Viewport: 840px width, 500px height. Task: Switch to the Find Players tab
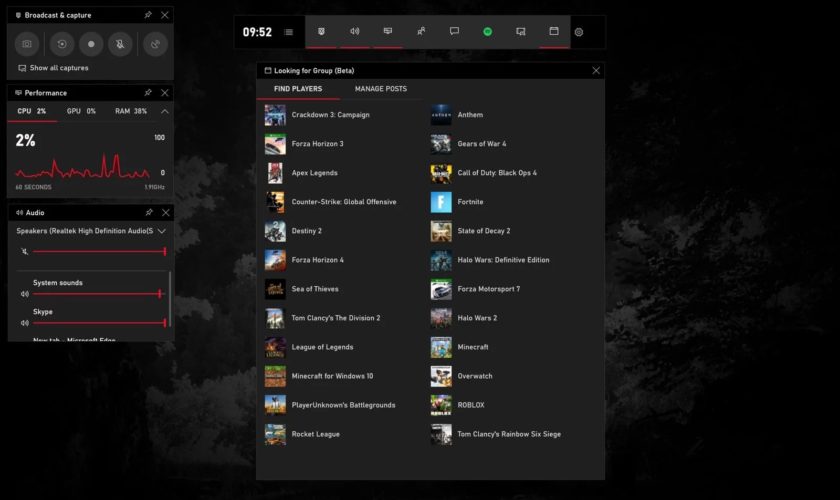(x=298, y=89)
